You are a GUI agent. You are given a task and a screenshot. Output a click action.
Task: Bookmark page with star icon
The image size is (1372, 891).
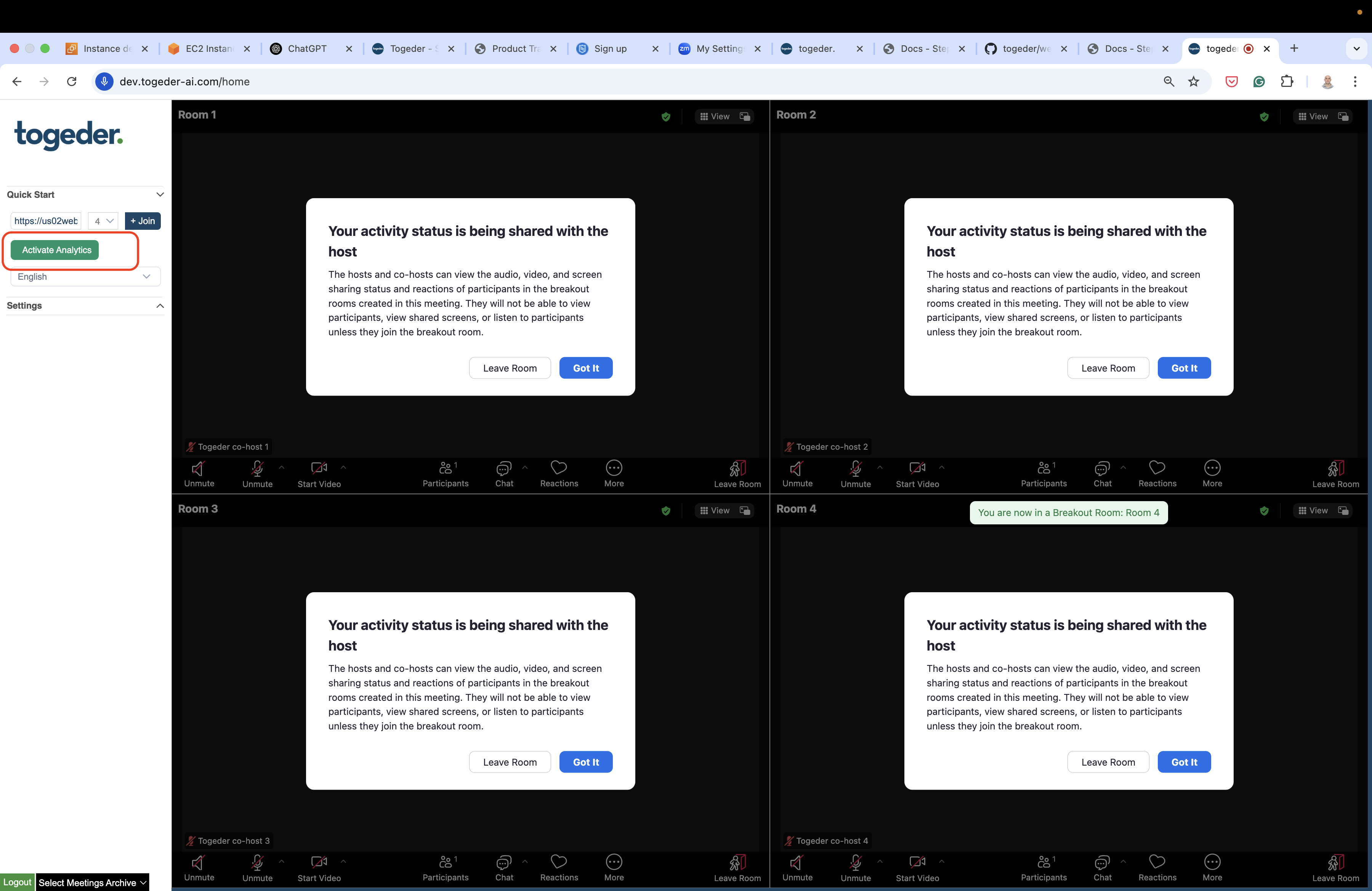click(x=1193, y=81)
